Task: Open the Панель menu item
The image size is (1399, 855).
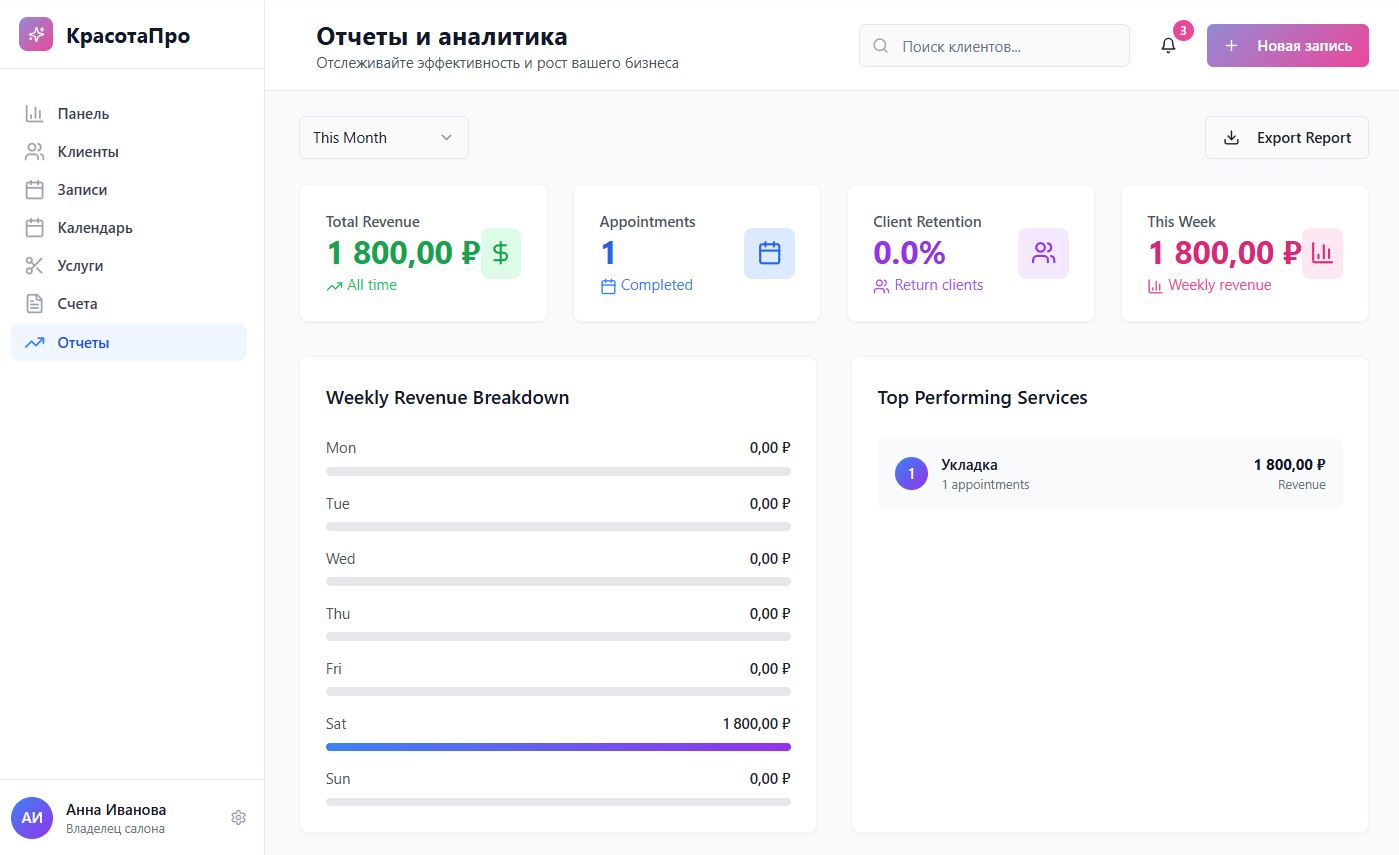Action: pyautogui.click(x=83, y=114)
